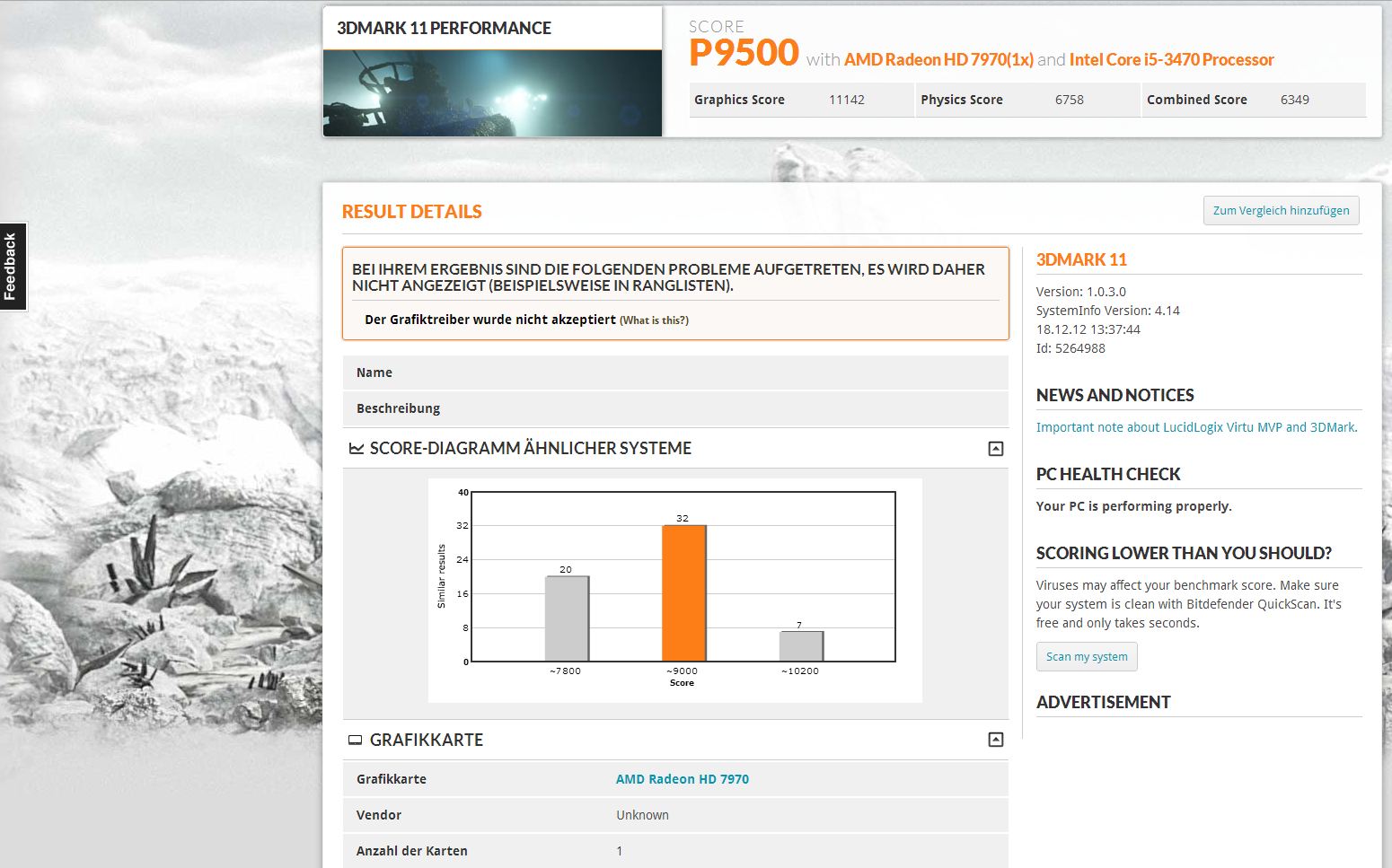Click the Physics Score value 6758
Screen dimensions: 1392x868
pos(1070,100)
